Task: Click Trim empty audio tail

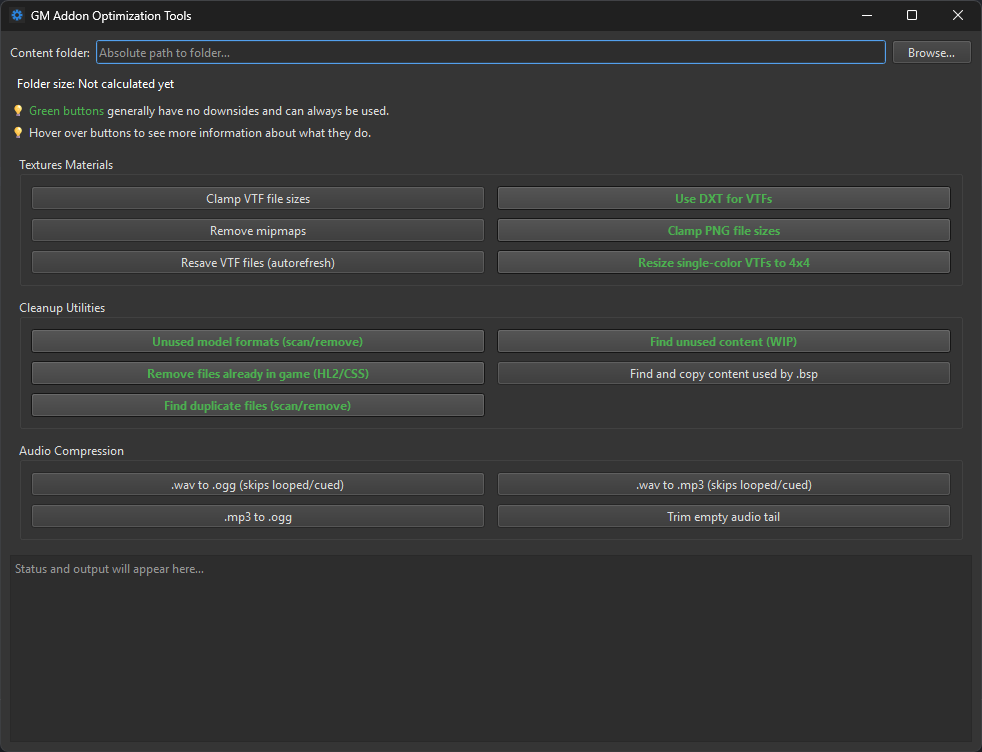Action: click(x=723, y=517)
